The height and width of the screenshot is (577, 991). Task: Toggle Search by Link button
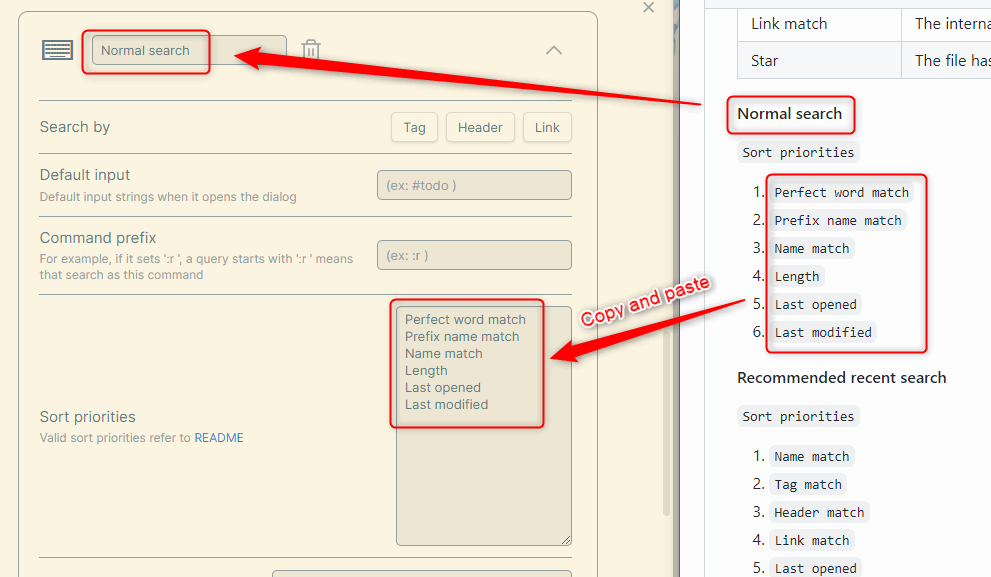click(x=547, y=127)
